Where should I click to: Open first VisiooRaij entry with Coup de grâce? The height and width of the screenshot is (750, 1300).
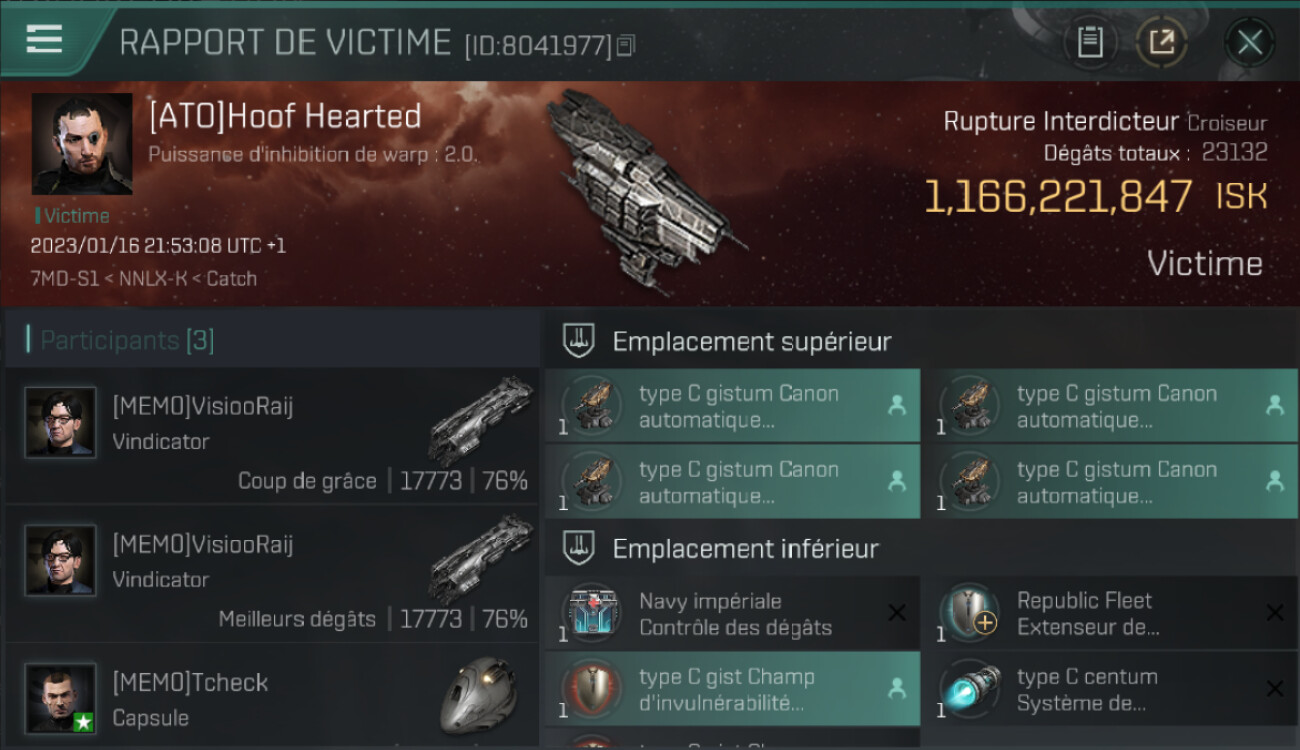272,436
